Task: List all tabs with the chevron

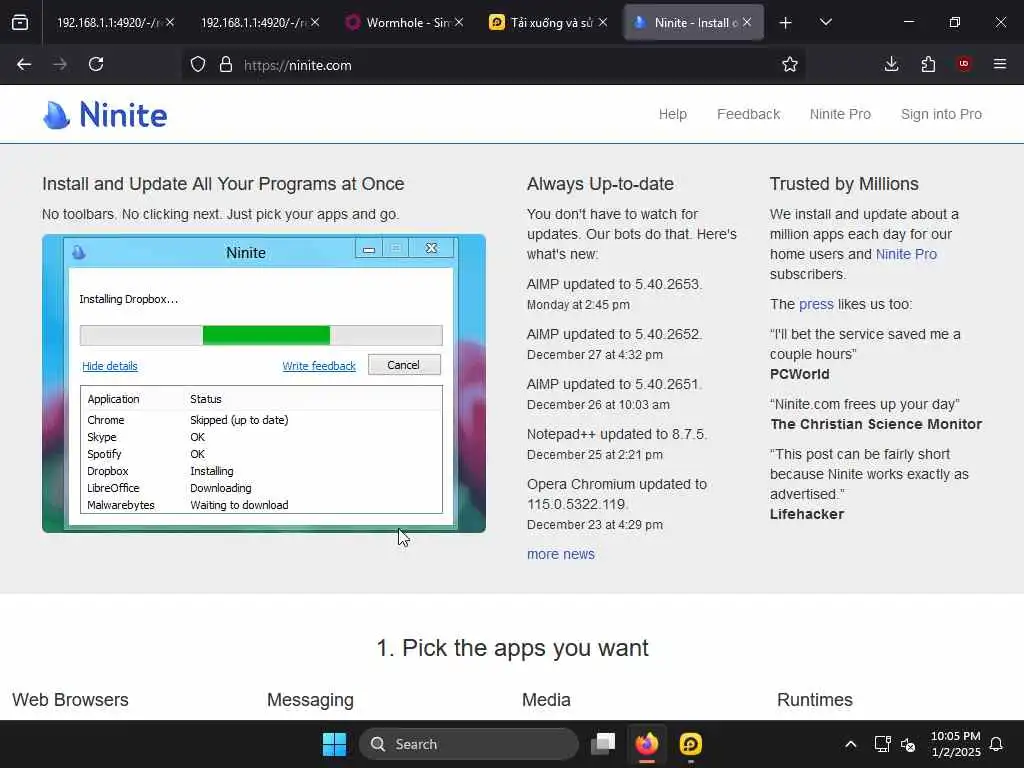Action: point(825,23)
